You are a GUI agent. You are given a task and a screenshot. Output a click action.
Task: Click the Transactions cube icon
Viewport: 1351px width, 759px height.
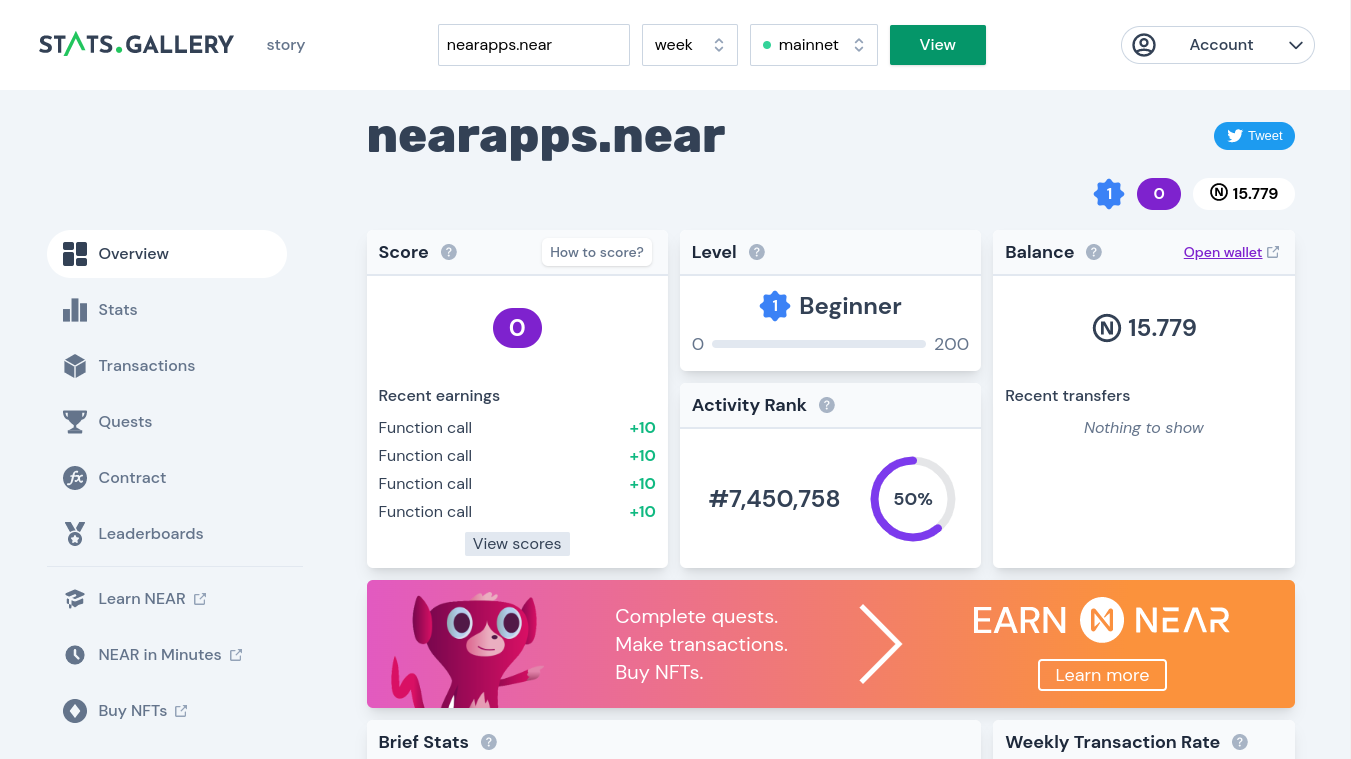(75, 366)
